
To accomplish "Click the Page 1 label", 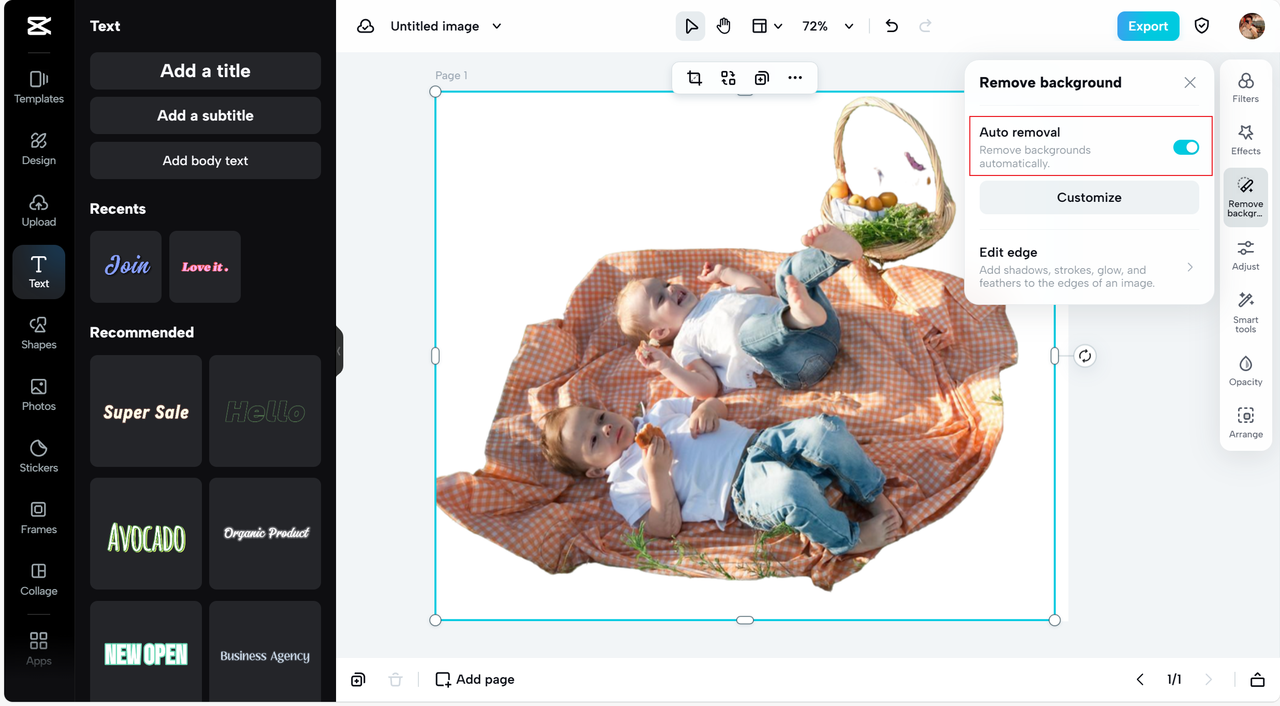I will click(451, 76).
